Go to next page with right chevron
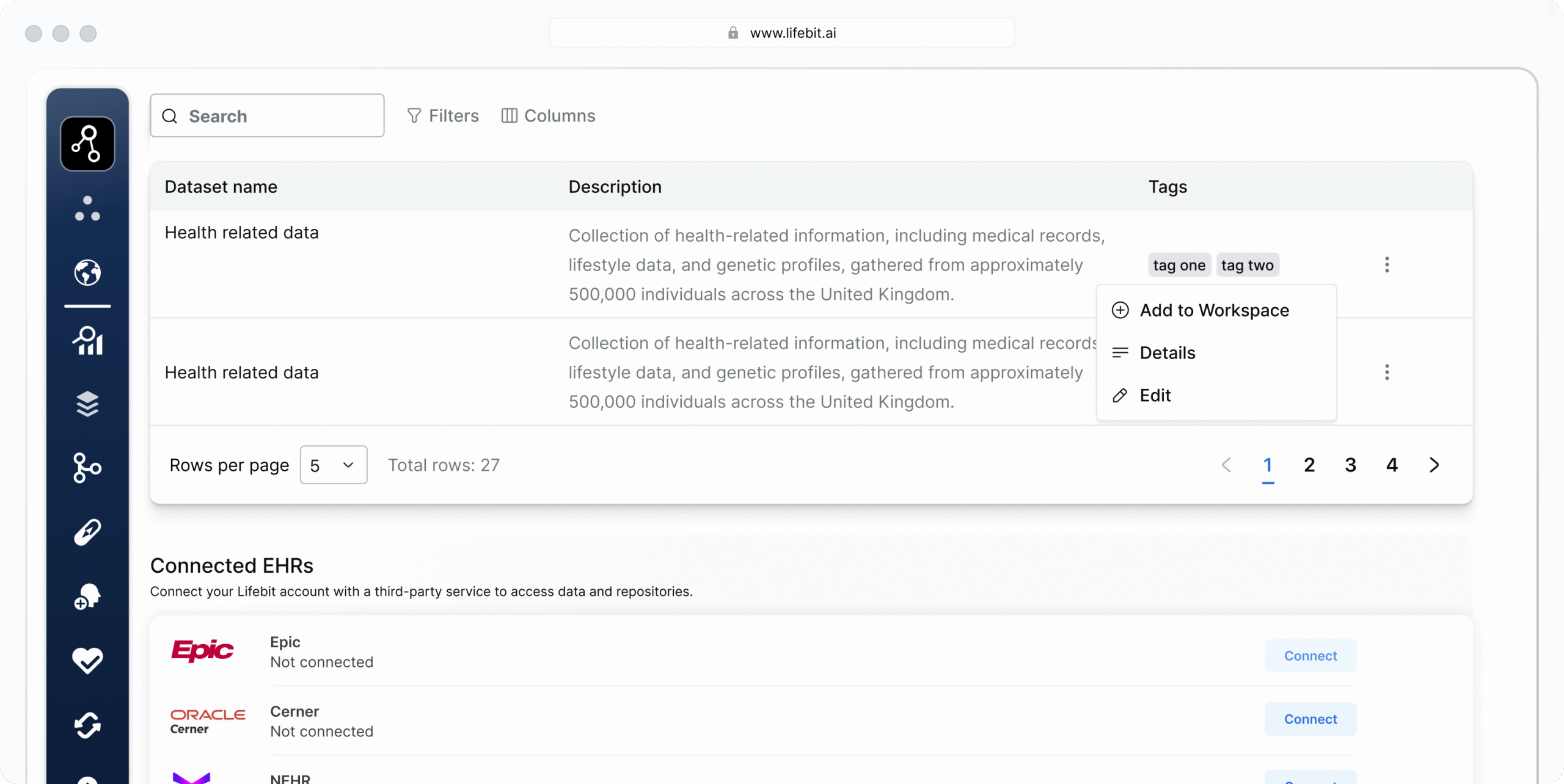Screen dimensions: 1564x784 coord(1434,465)
